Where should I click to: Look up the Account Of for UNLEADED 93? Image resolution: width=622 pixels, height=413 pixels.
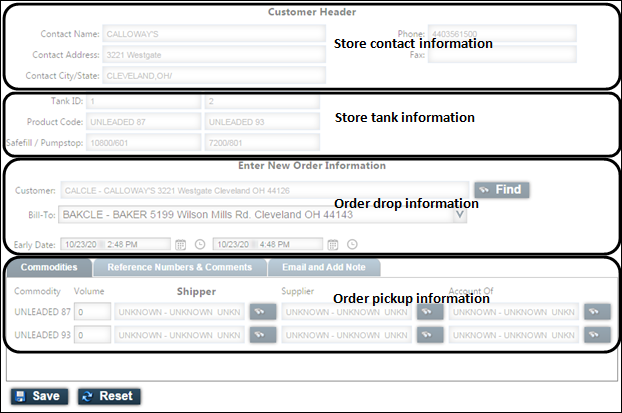pyautogui.click(x=597, y=335)
